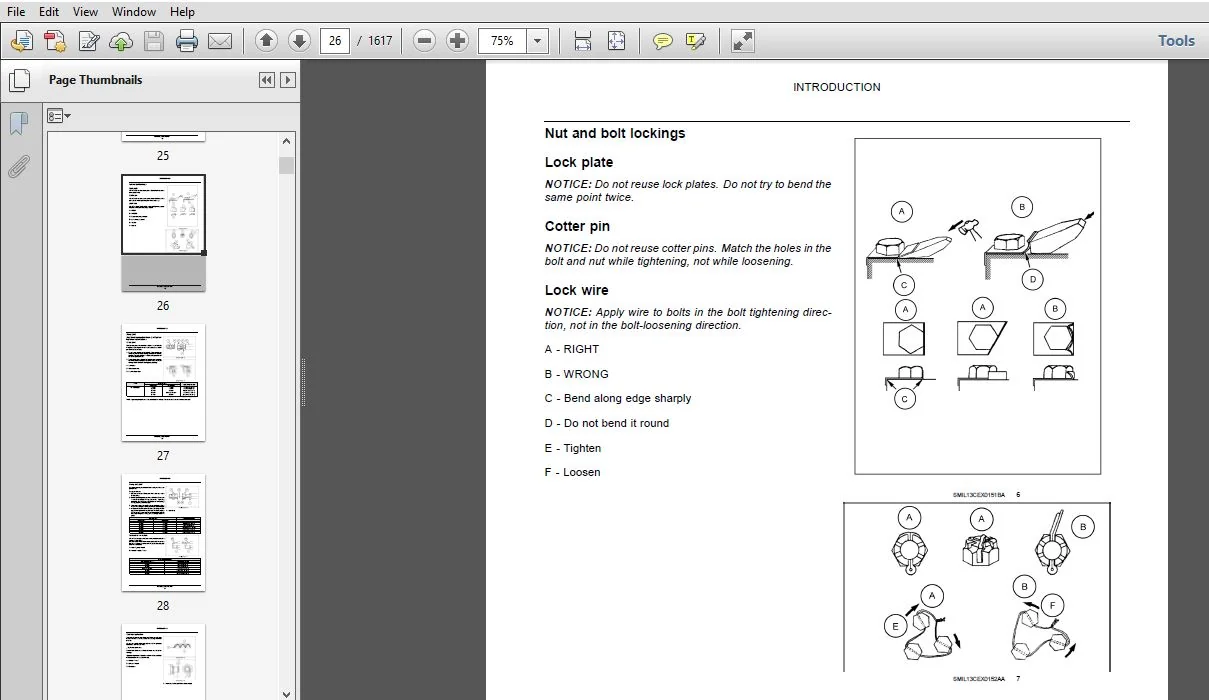Screen dimensions: 1209x700
Task: Zoom in with plus button
Action: coord(458,41)
